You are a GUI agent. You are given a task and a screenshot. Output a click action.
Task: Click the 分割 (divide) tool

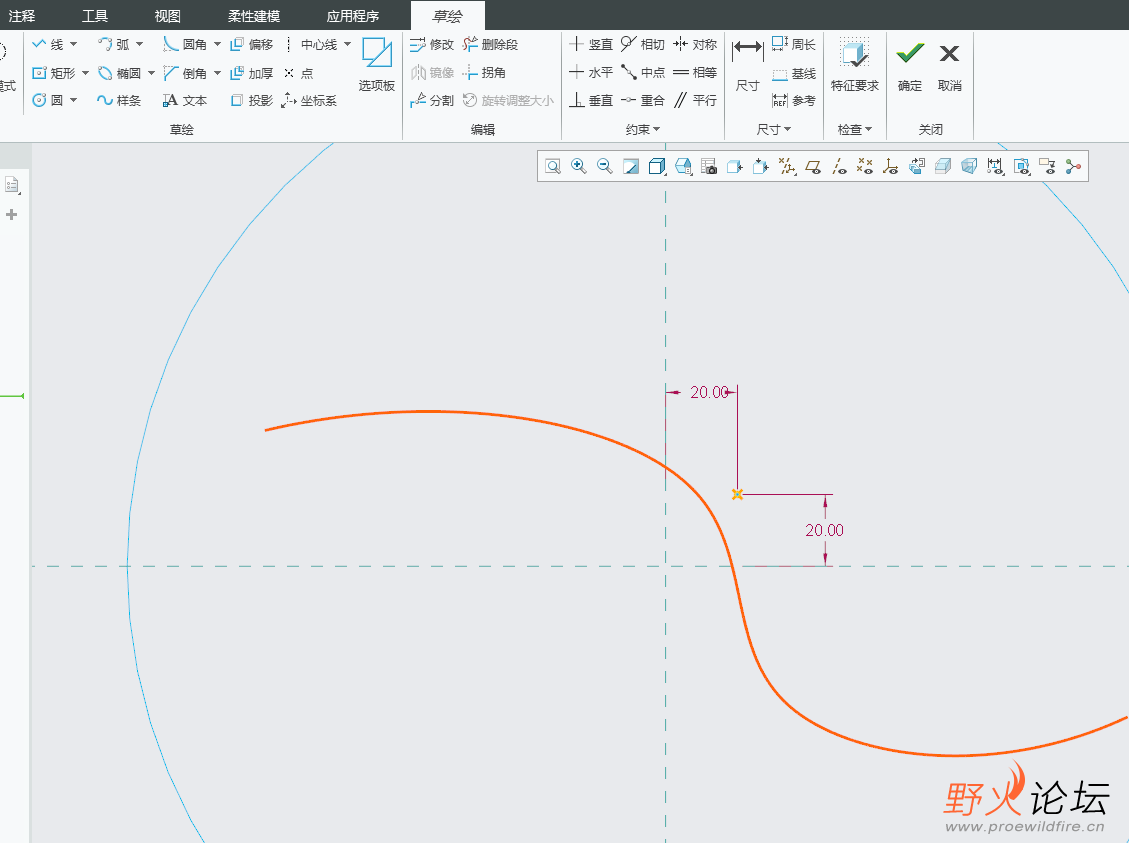432,100
